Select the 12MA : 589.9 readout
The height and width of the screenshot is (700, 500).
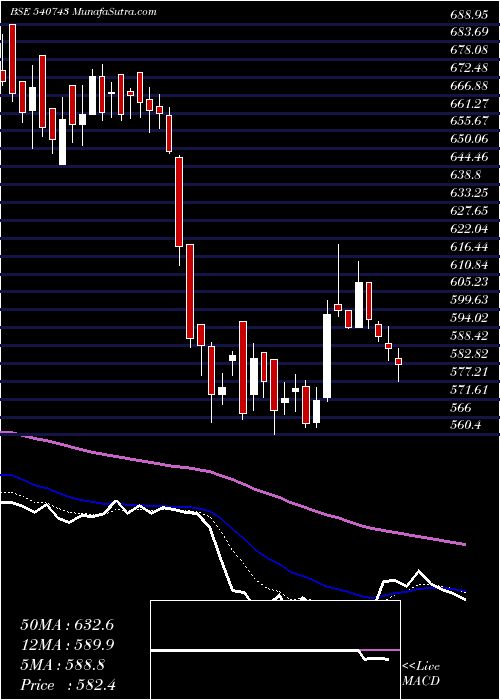click(67, 645)
